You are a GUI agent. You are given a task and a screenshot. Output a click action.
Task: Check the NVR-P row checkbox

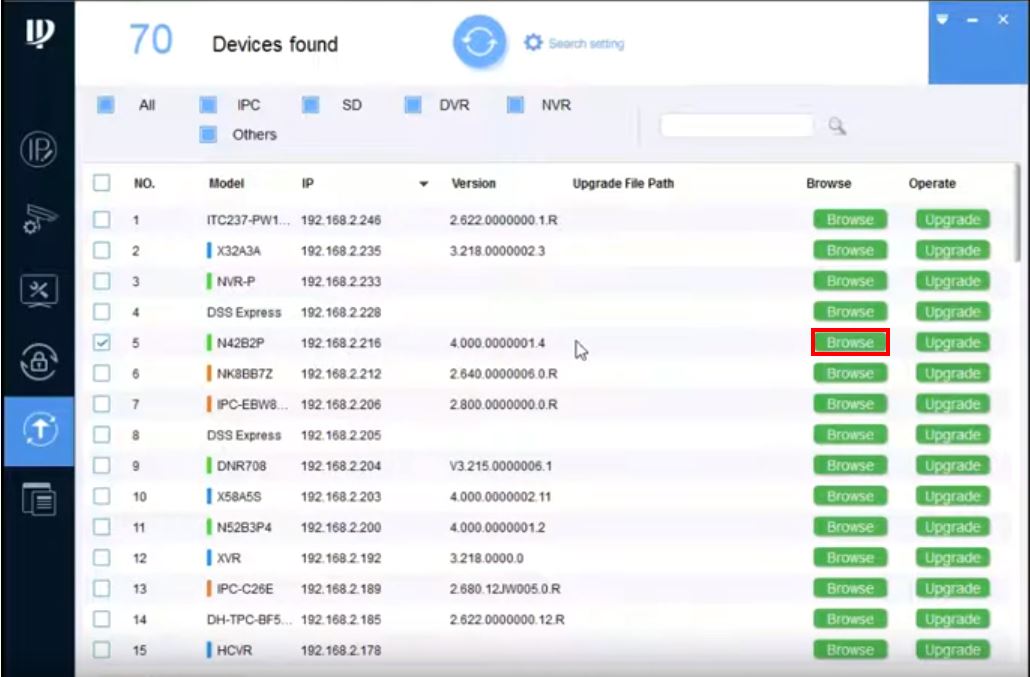point(102,281)
